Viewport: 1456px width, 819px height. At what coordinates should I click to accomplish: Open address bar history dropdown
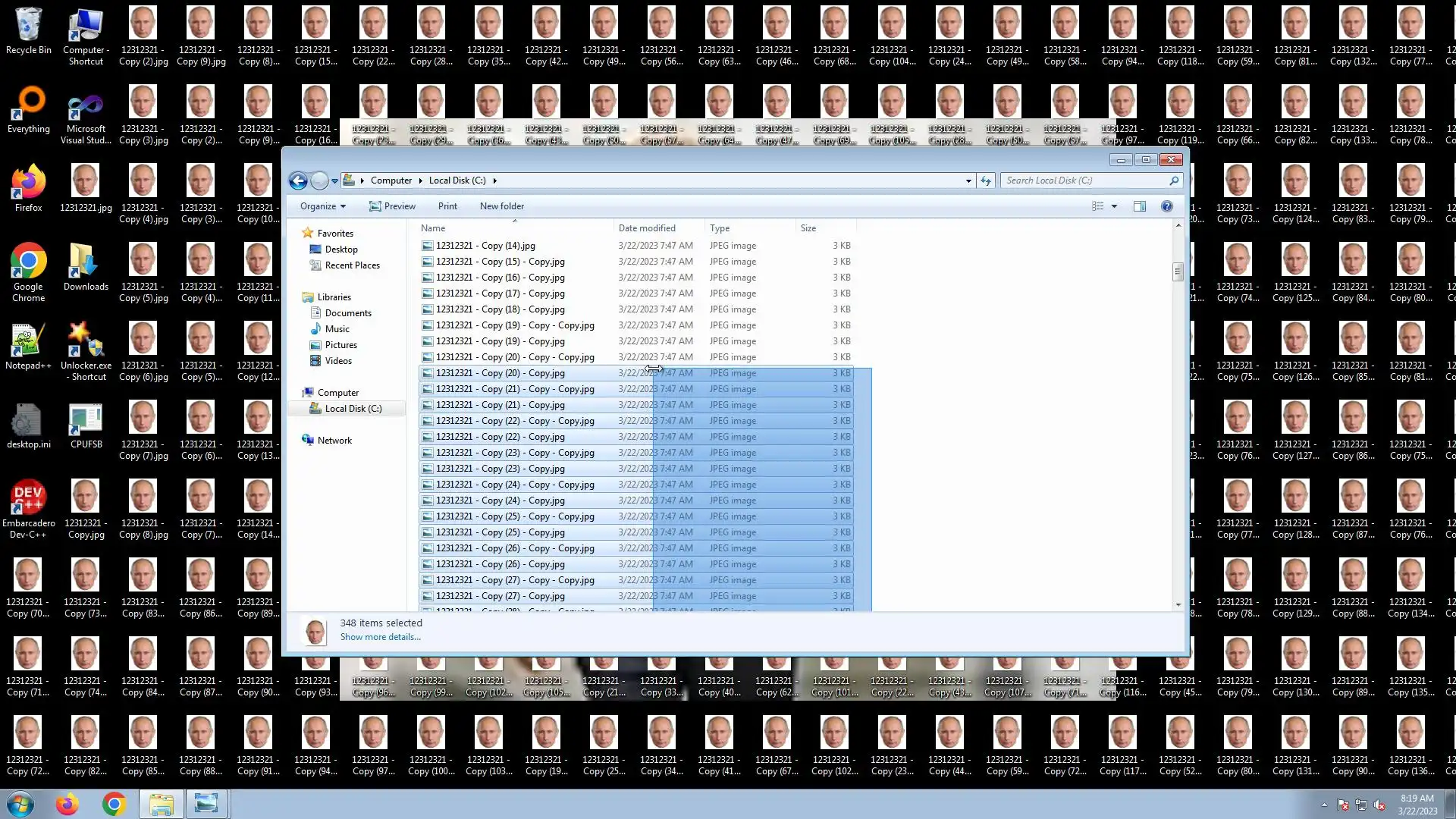968,180
